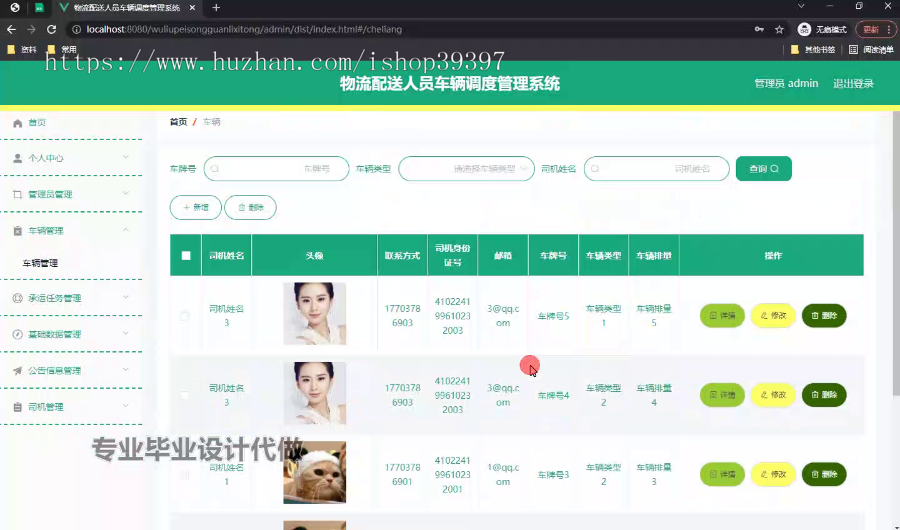This screenshot has height=530, width=900.
Task: Expand the 个人中心 menu chevron
Action: (x=126, y=157)
